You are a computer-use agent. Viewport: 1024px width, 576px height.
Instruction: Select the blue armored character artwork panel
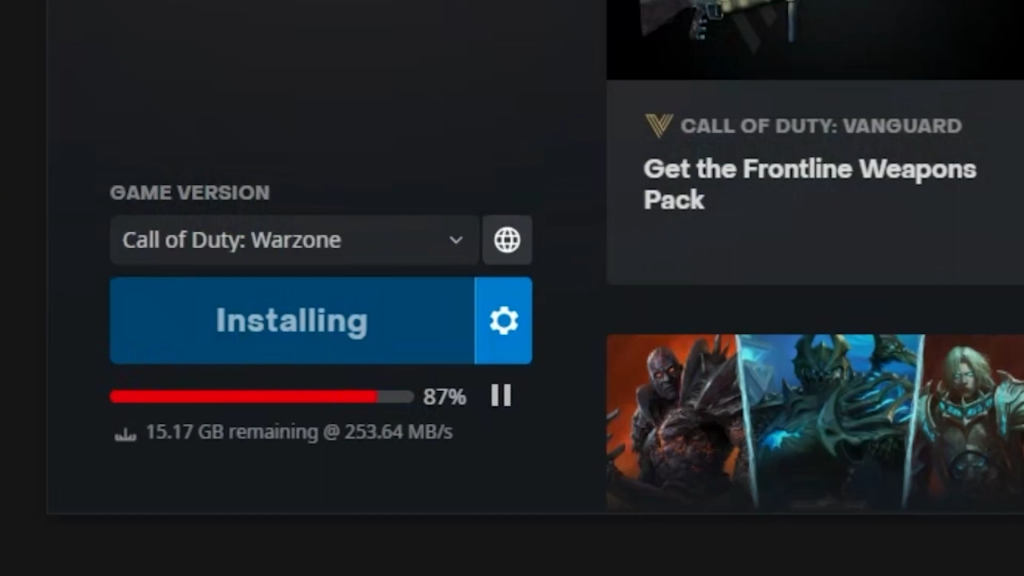pyautogui.click(x=833, y=422)
